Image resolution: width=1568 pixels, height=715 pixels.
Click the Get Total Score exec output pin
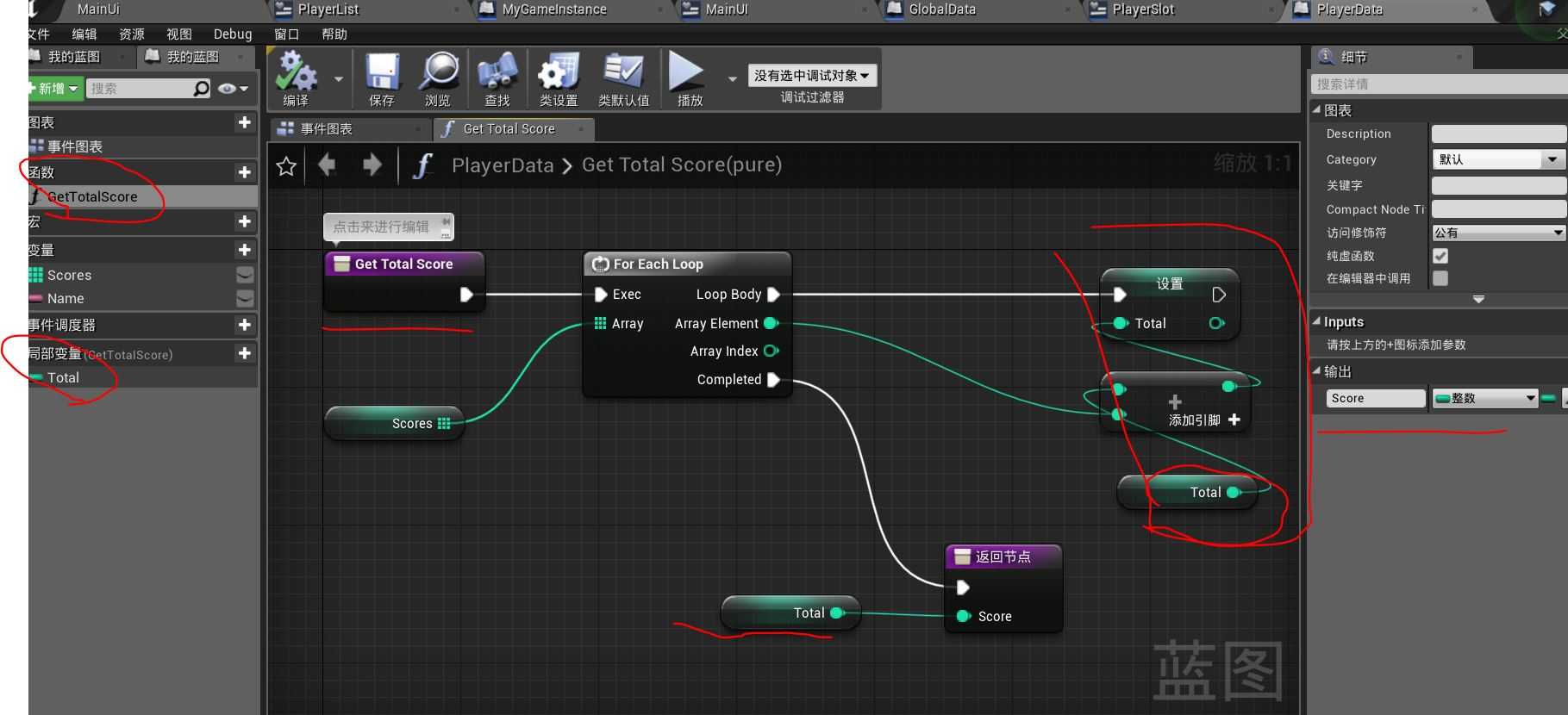[466, 295]
